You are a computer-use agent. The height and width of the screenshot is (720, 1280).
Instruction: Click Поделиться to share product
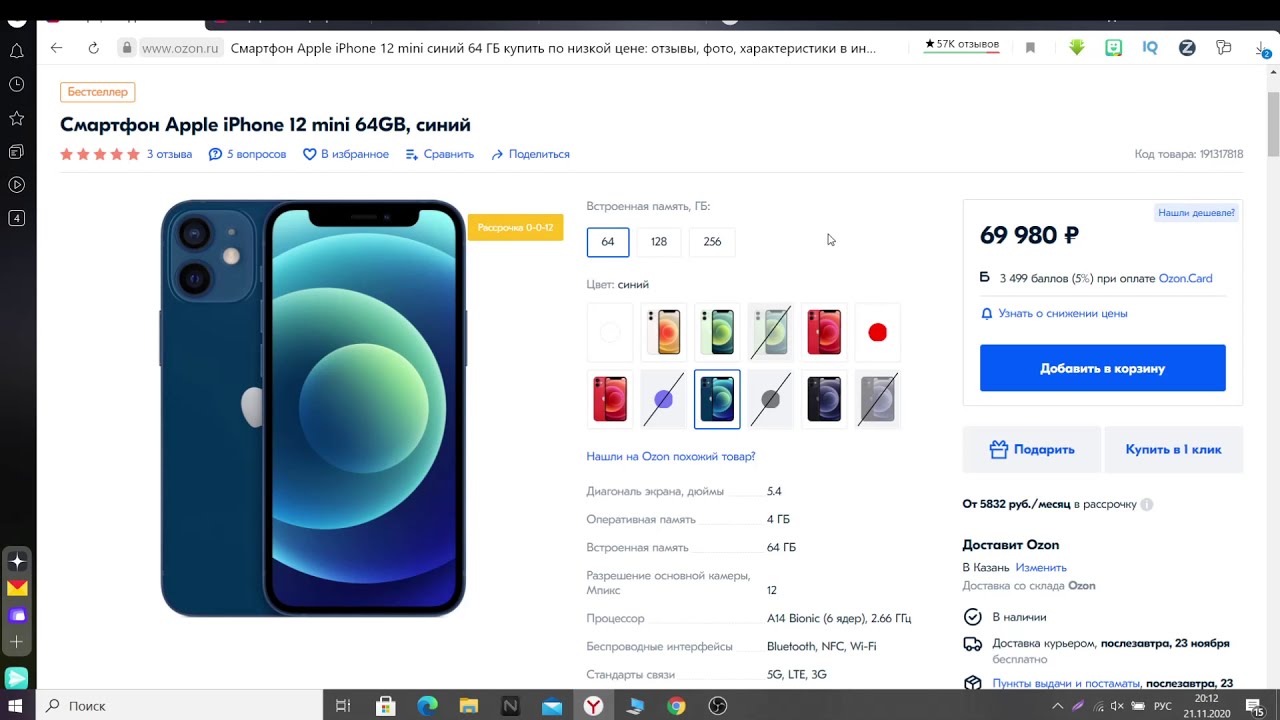click(x=530, y=154)
